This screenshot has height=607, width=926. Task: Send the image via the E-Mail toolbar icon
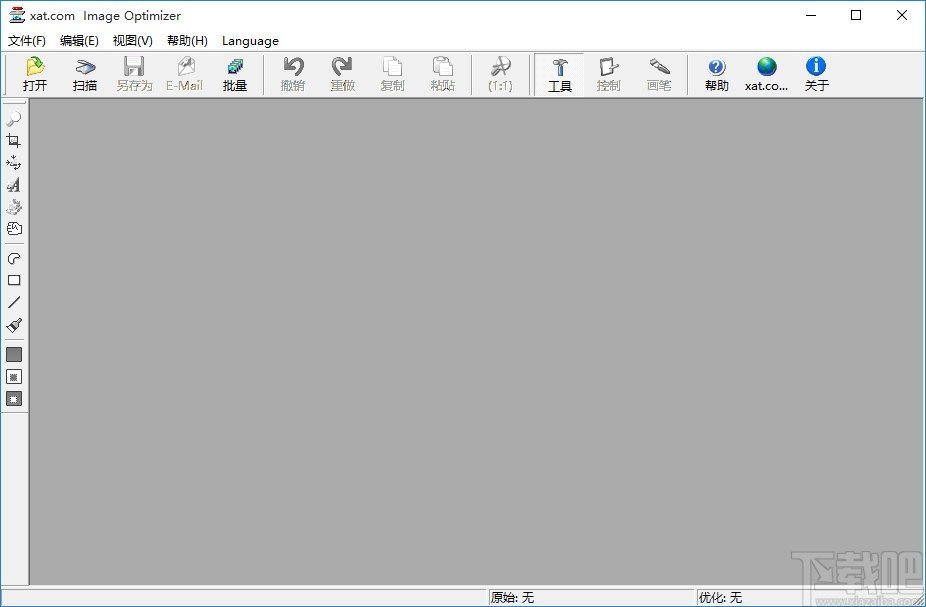pos(184,74)
